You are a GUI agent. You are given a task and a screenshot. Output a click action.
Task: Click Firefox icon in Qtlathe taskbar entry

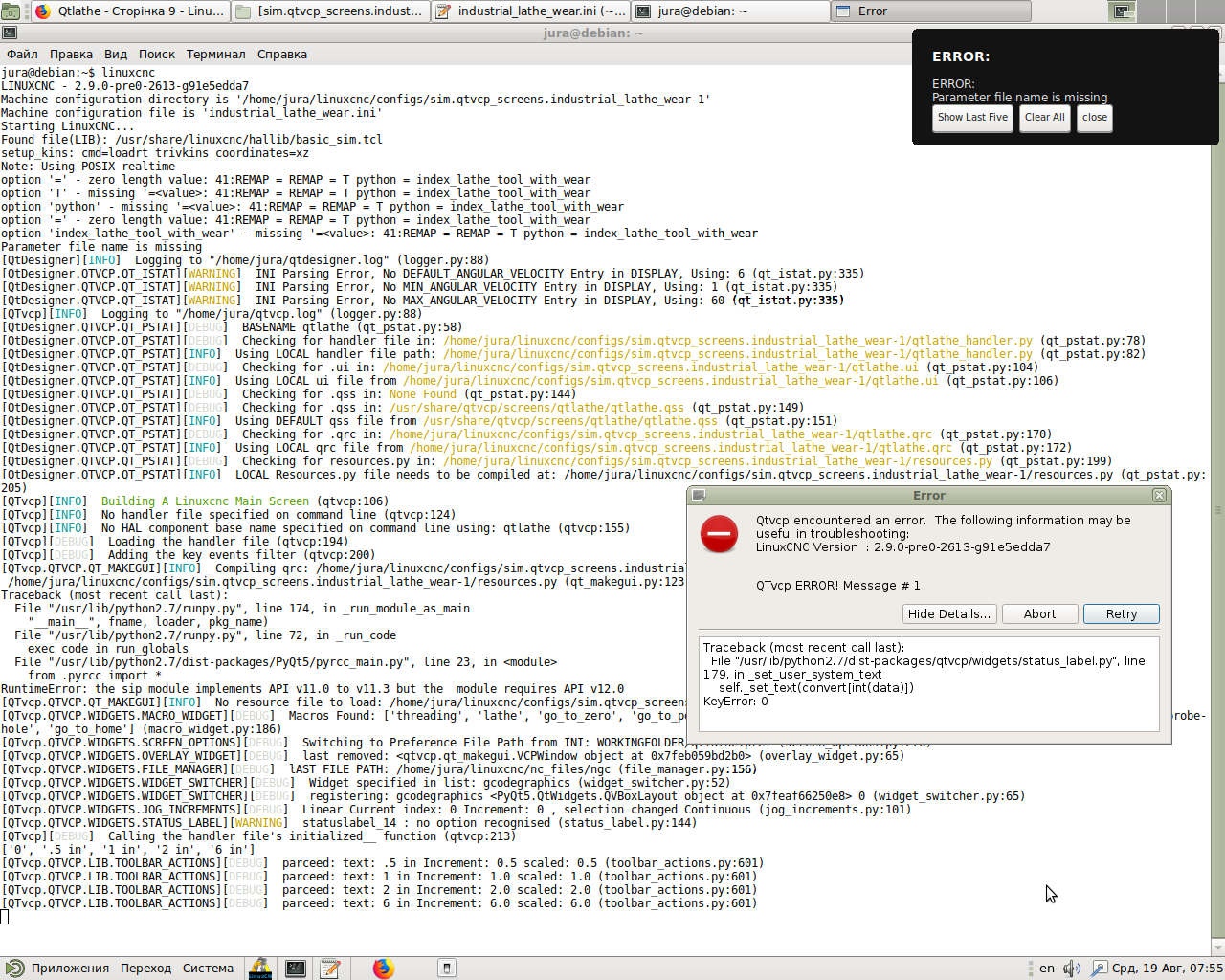[42, 11]
